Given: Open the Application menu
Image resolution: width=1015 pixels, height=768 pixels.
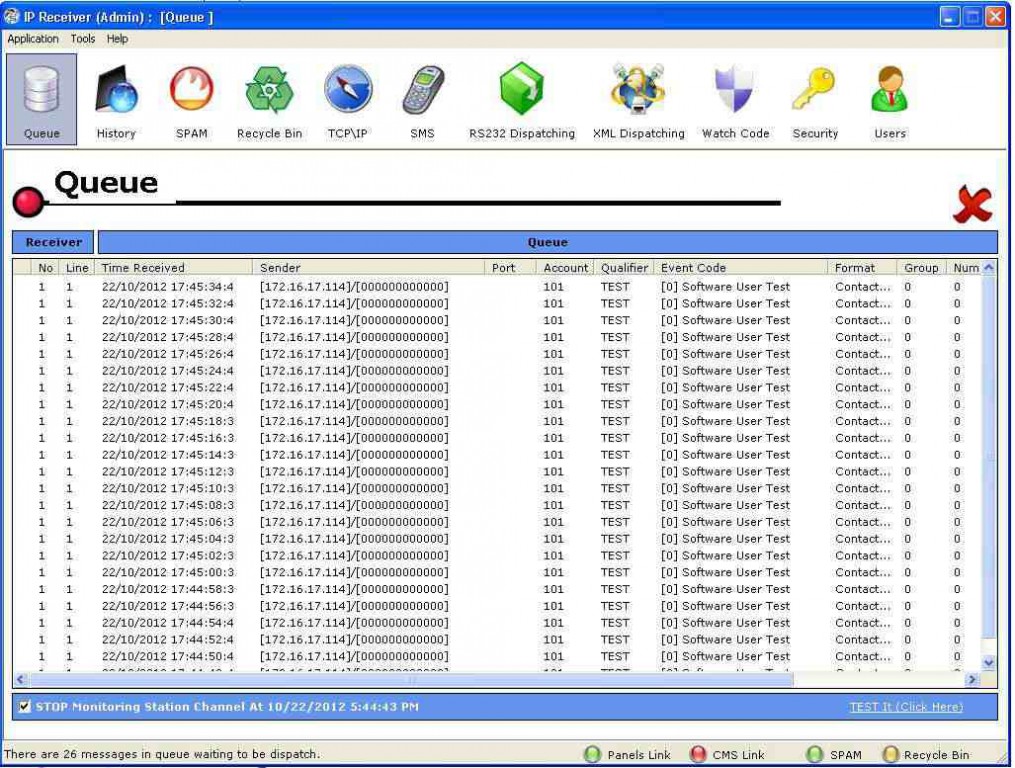Looking at the screenshot, I should click(33, 39).
